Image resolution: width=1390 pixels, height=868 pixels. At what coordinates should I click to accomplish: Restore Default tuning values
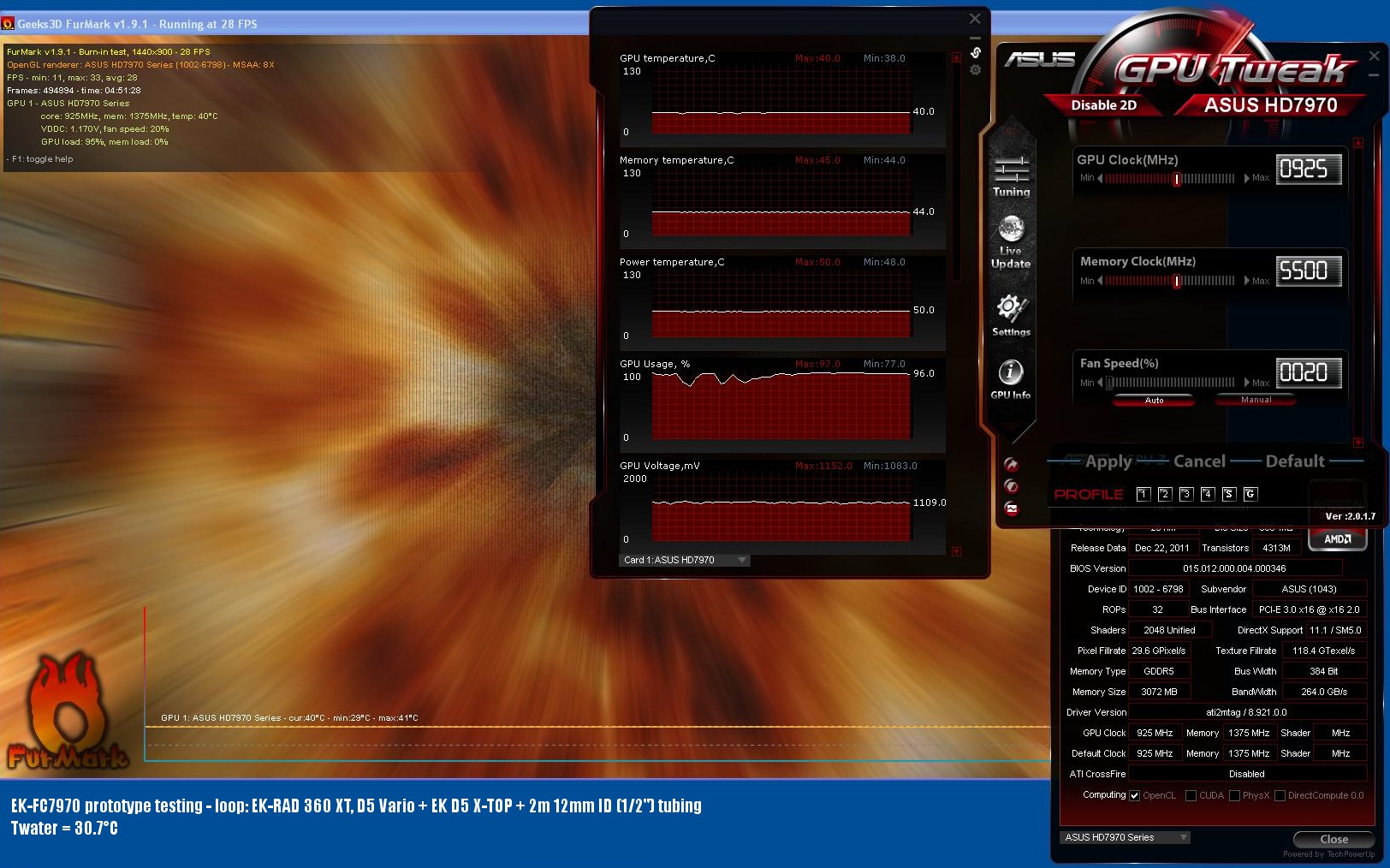tap(1295, 461)
